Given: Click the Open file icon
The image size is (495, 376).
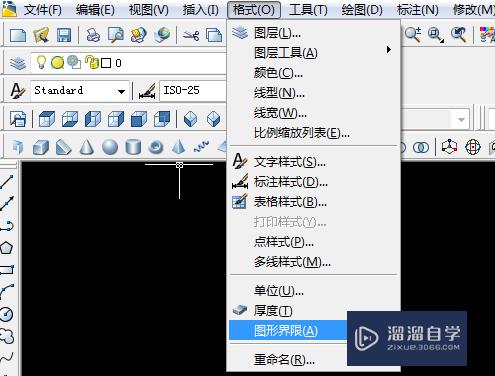Looking at the screenshot, I should pos(41,35).
